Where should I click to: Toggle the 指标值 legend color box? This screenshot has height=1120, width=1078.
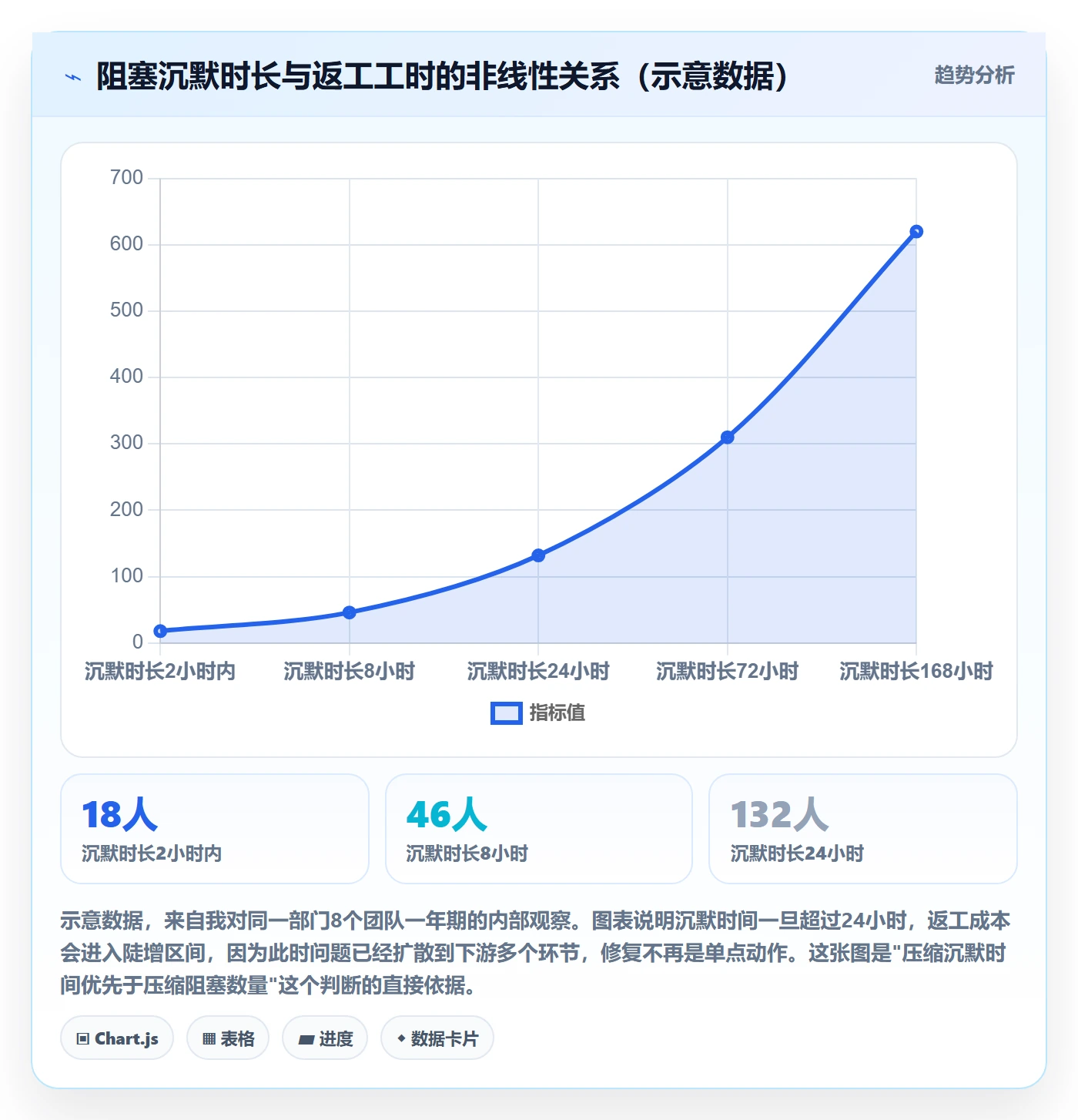507,713
